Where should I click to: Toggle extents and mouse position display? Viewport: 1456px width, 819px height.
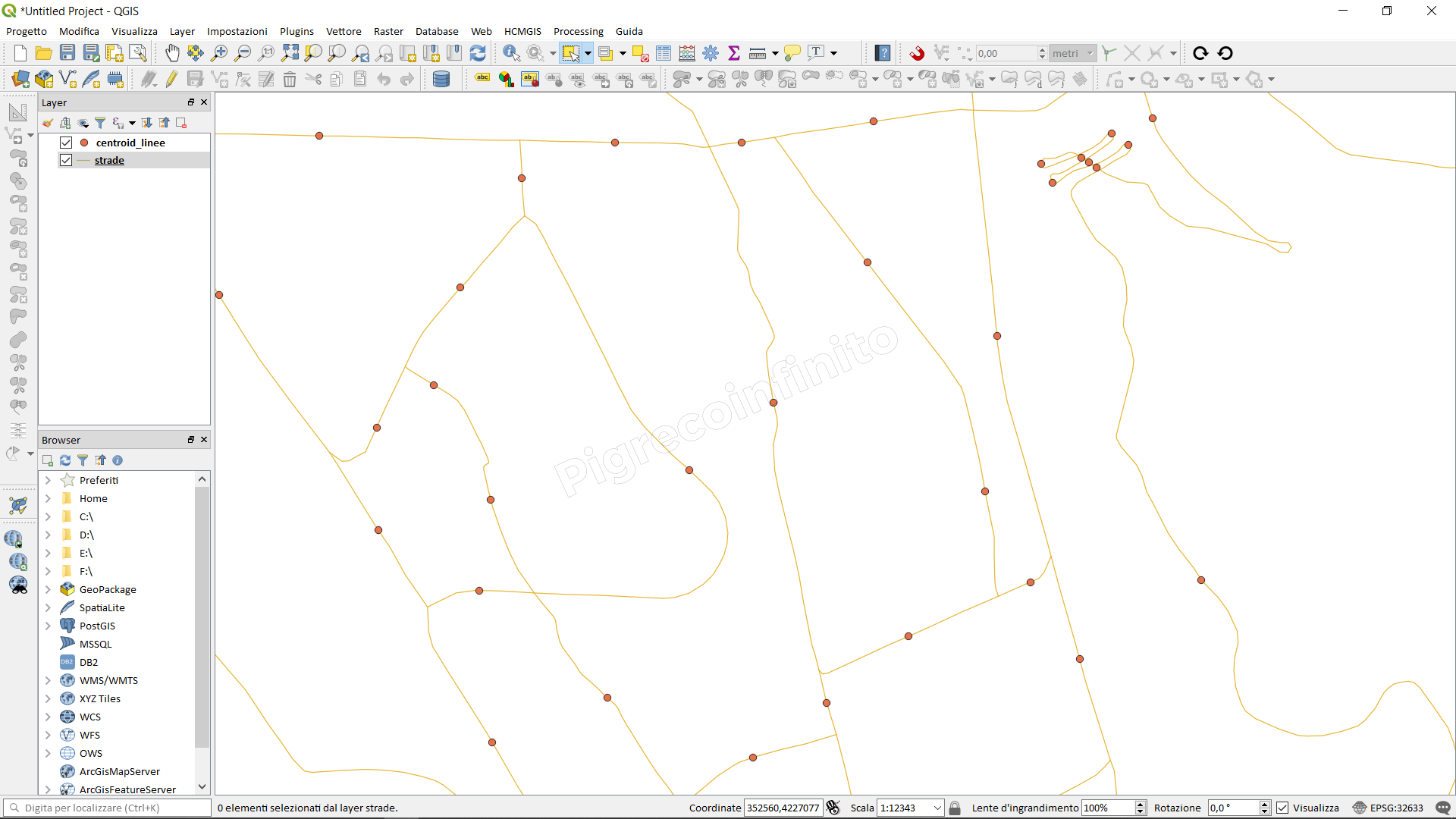click(833, 808)
